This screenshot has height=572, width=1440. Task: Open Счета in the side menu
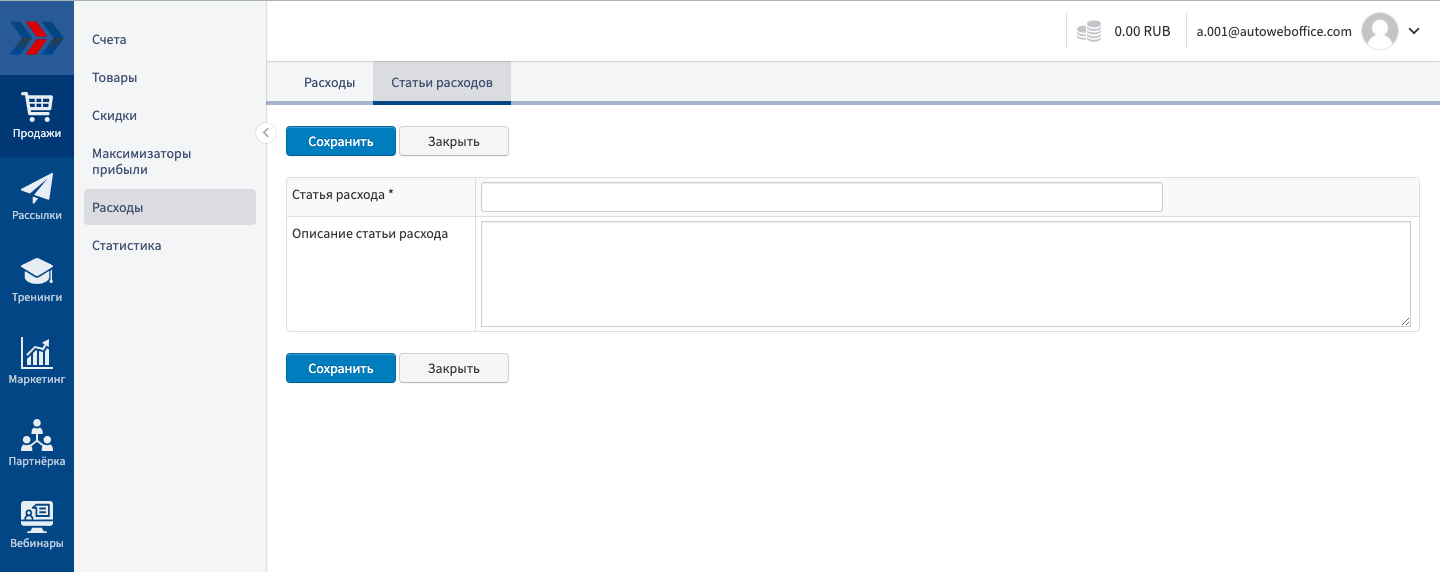pyautogui.click(x=109, y=40)
